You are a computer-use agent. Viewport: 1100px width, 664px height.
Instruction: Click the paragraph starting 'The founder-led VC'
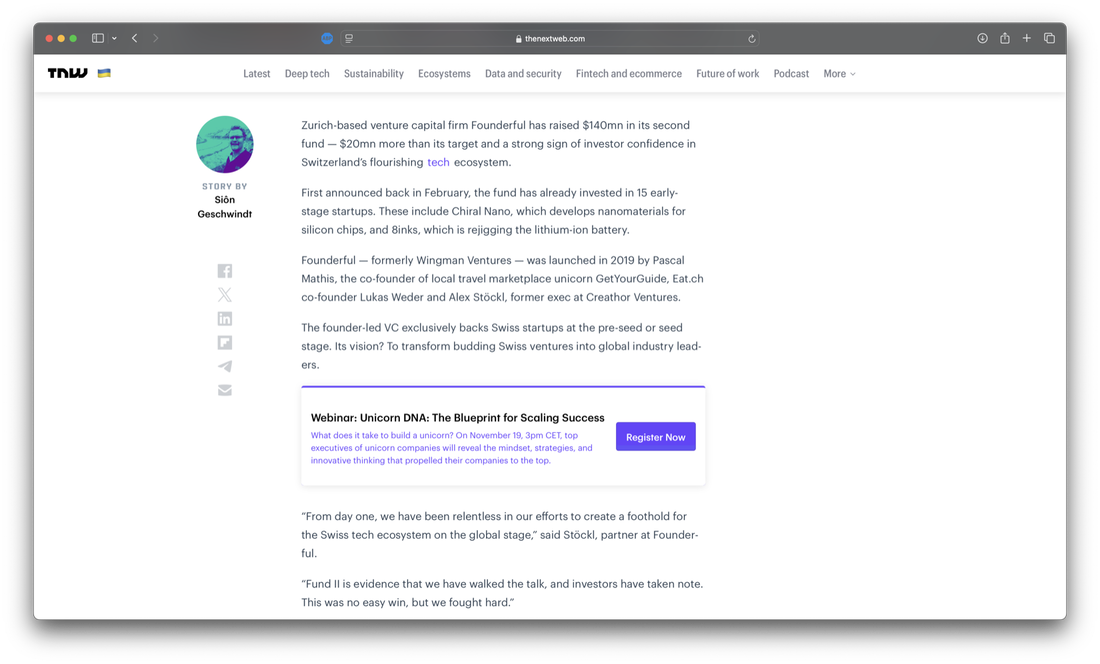pyautogui.click(x=501, y=346)
